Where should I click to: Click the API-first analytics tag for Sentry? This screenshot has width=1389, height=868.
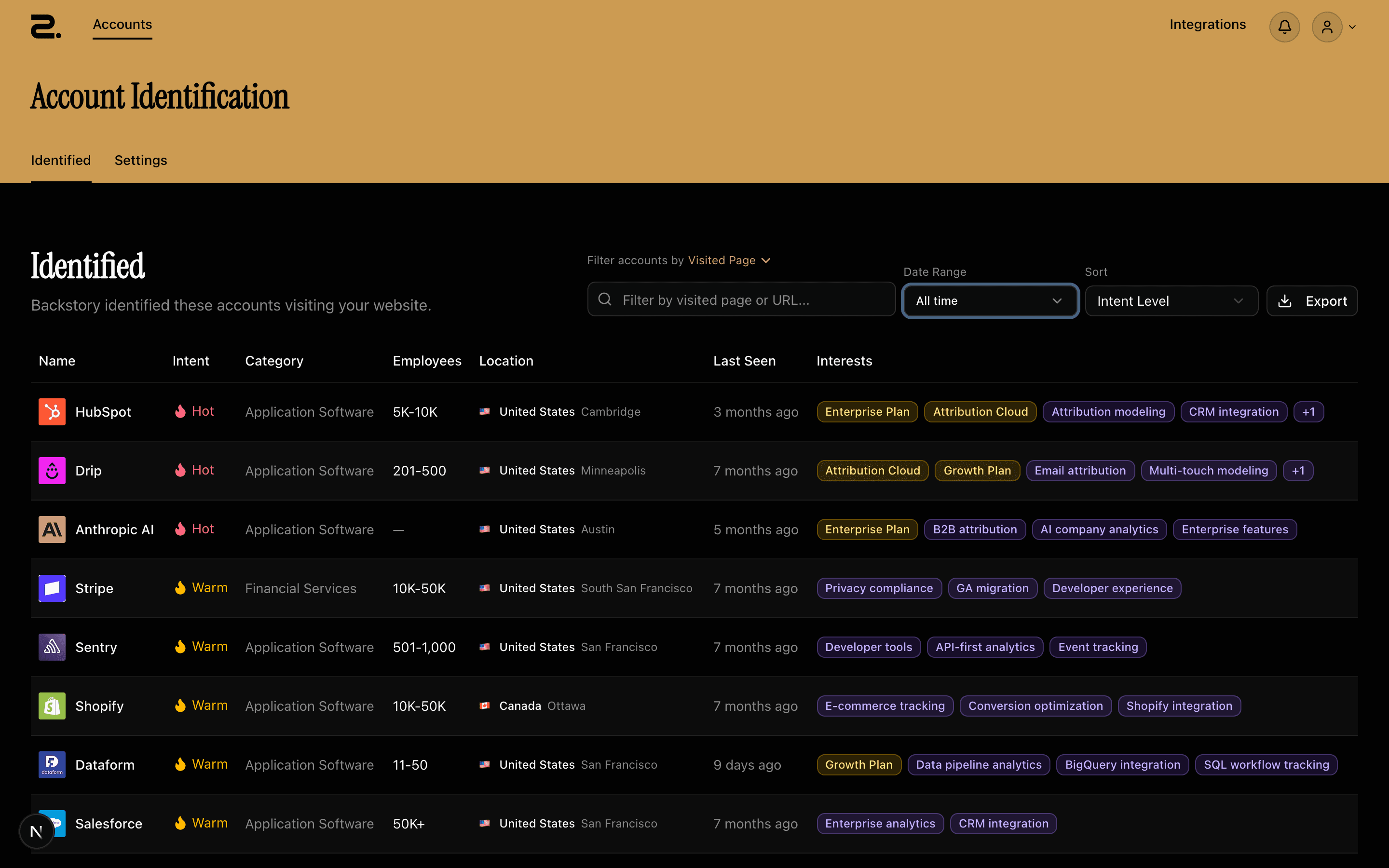(x=985, y=647)
